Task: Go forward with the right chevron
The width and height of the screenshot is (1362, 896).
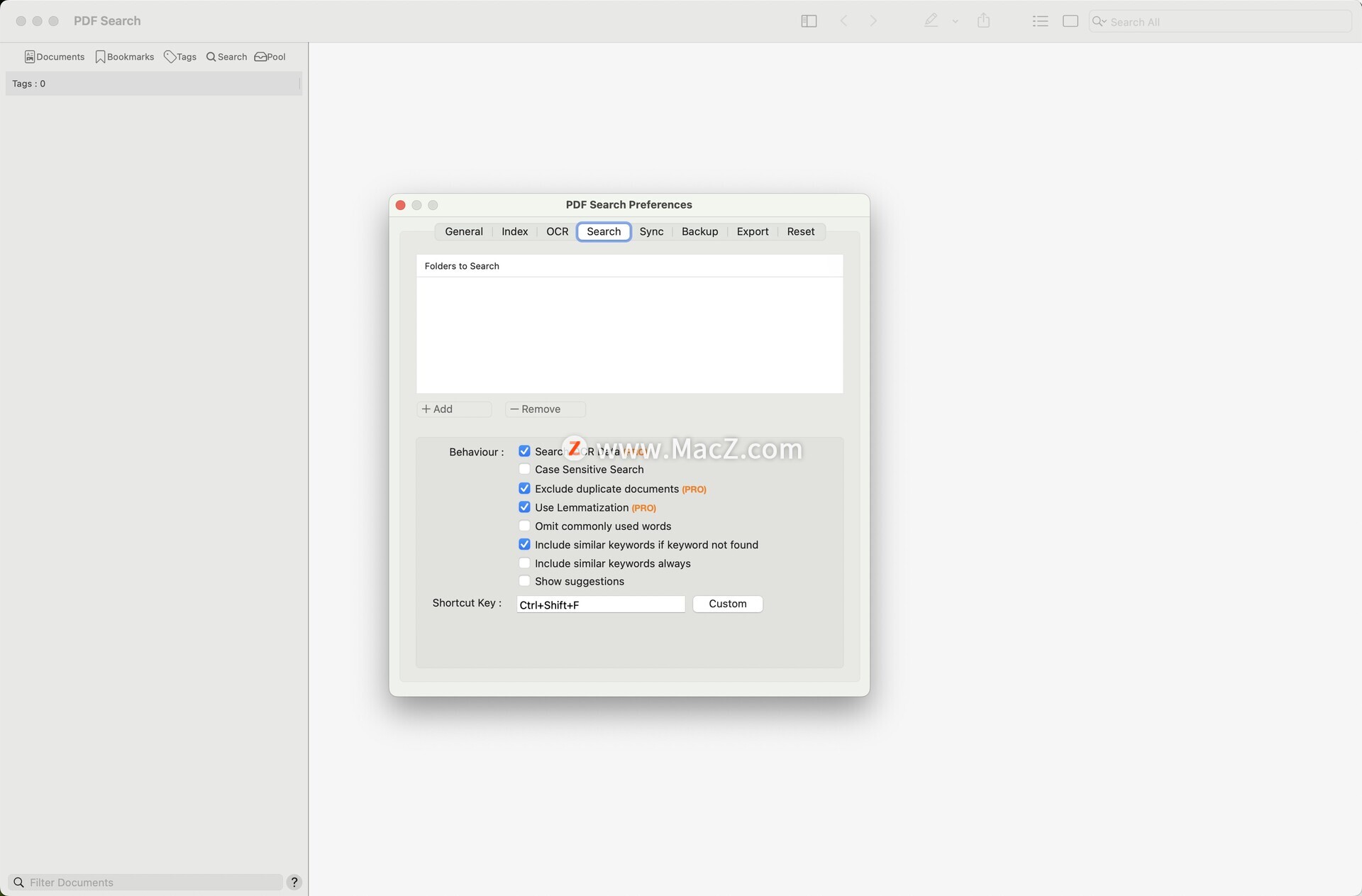Action: tap(873, 21)
